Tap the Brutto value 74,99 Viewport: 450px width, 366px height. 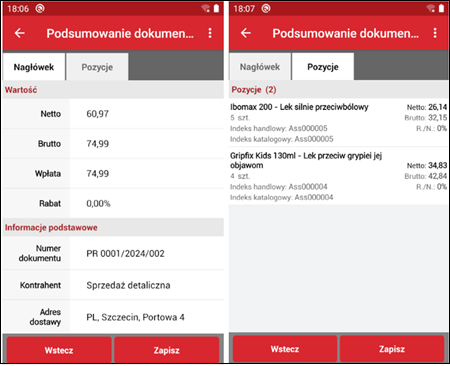98,144
